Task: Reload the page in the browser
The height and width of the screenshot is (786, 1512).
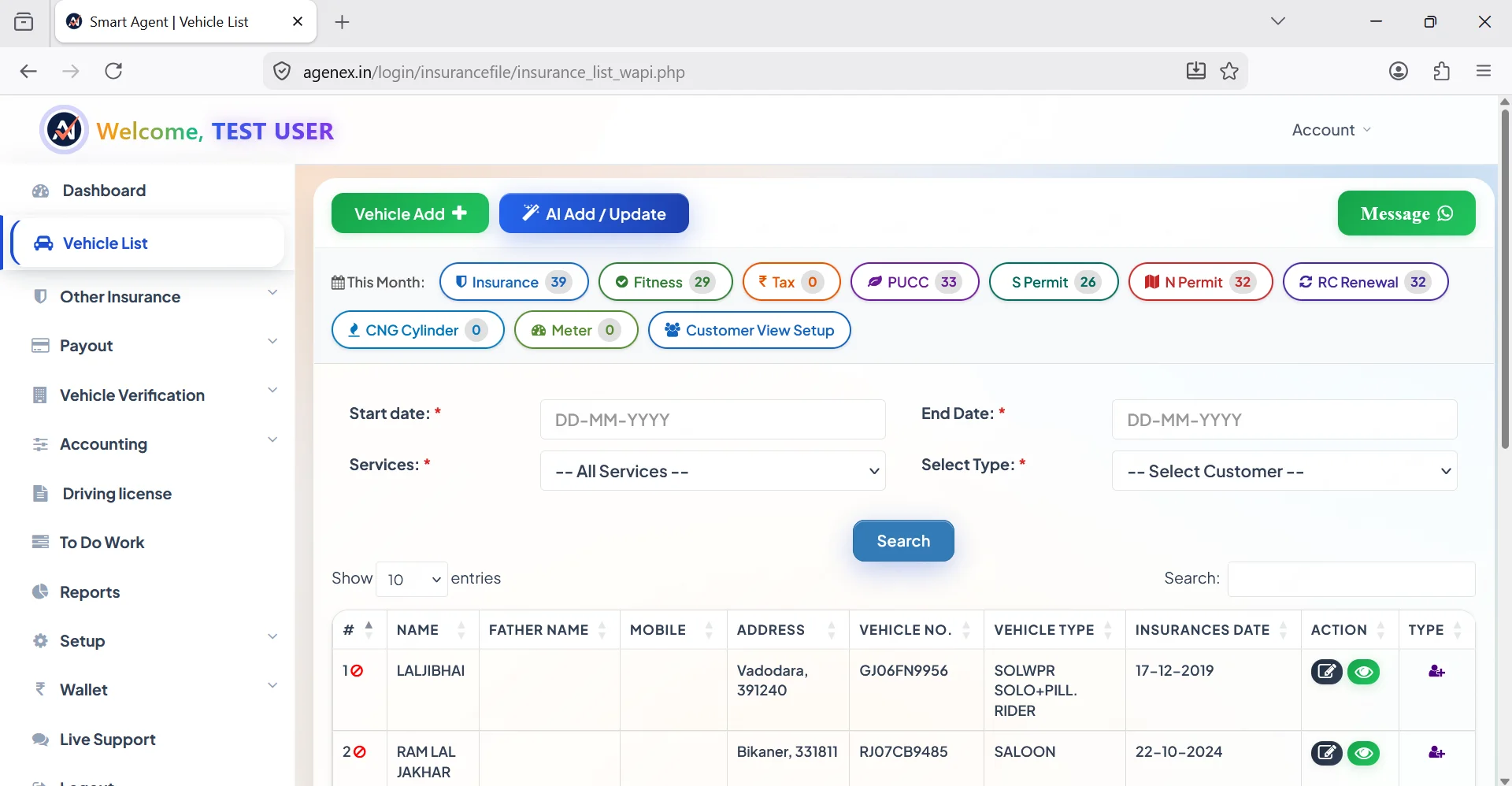Action: click(x=113, y=72)
